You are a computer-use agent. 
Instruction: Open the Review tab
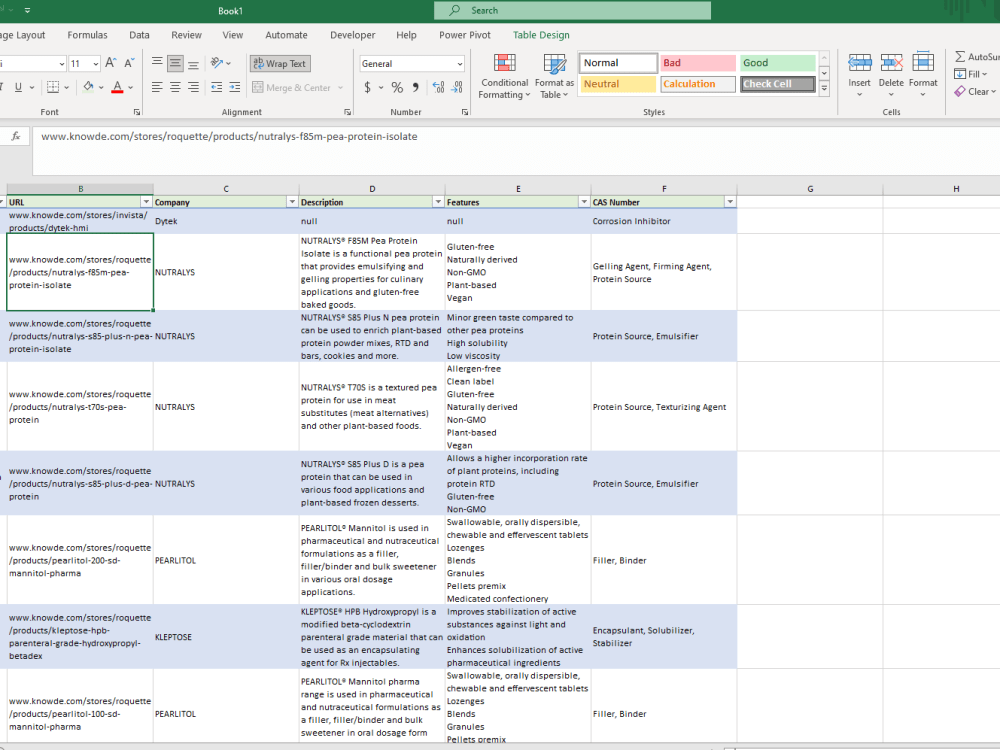coord(186,35)
